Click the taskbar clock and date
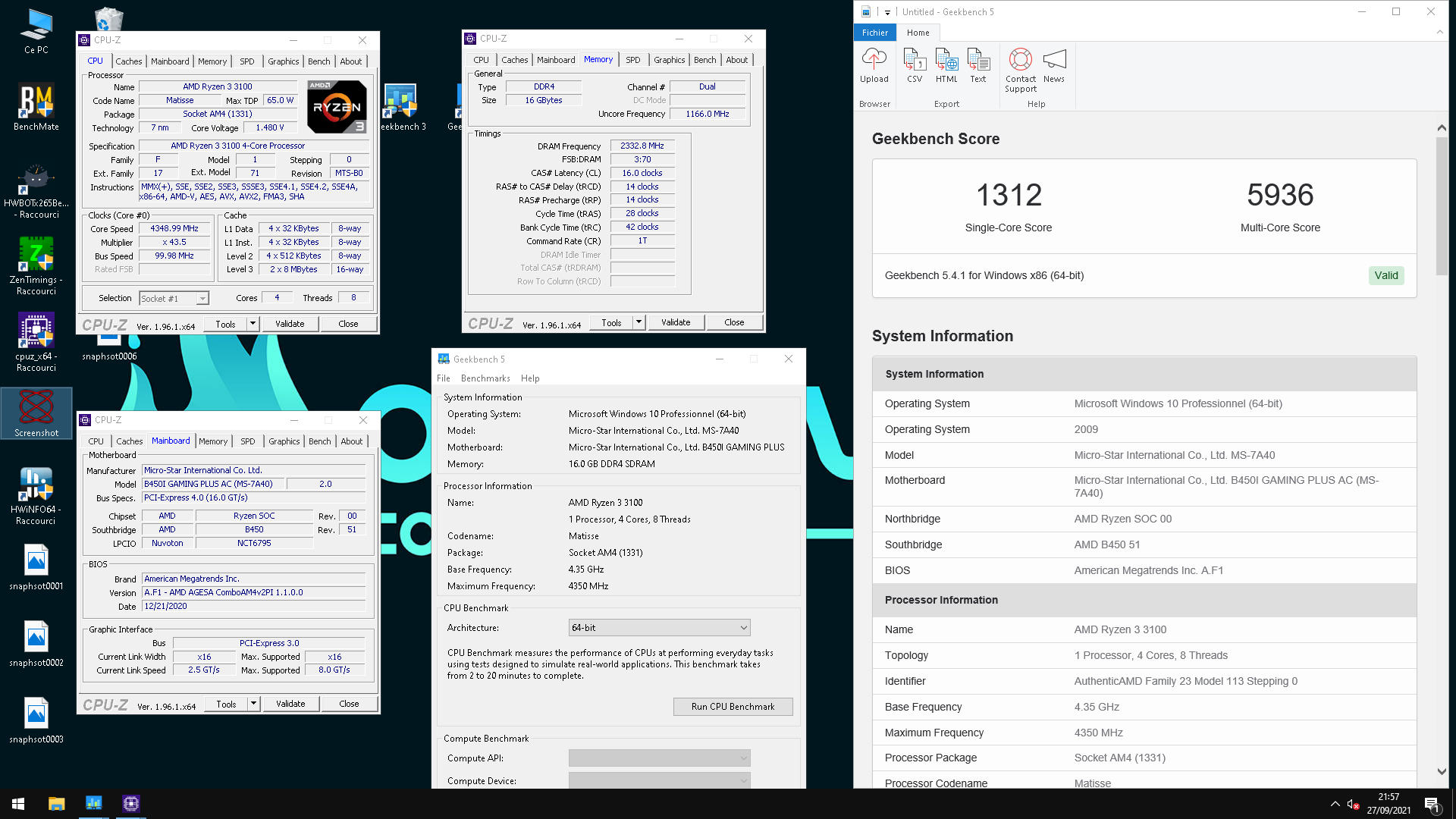 1389,804
